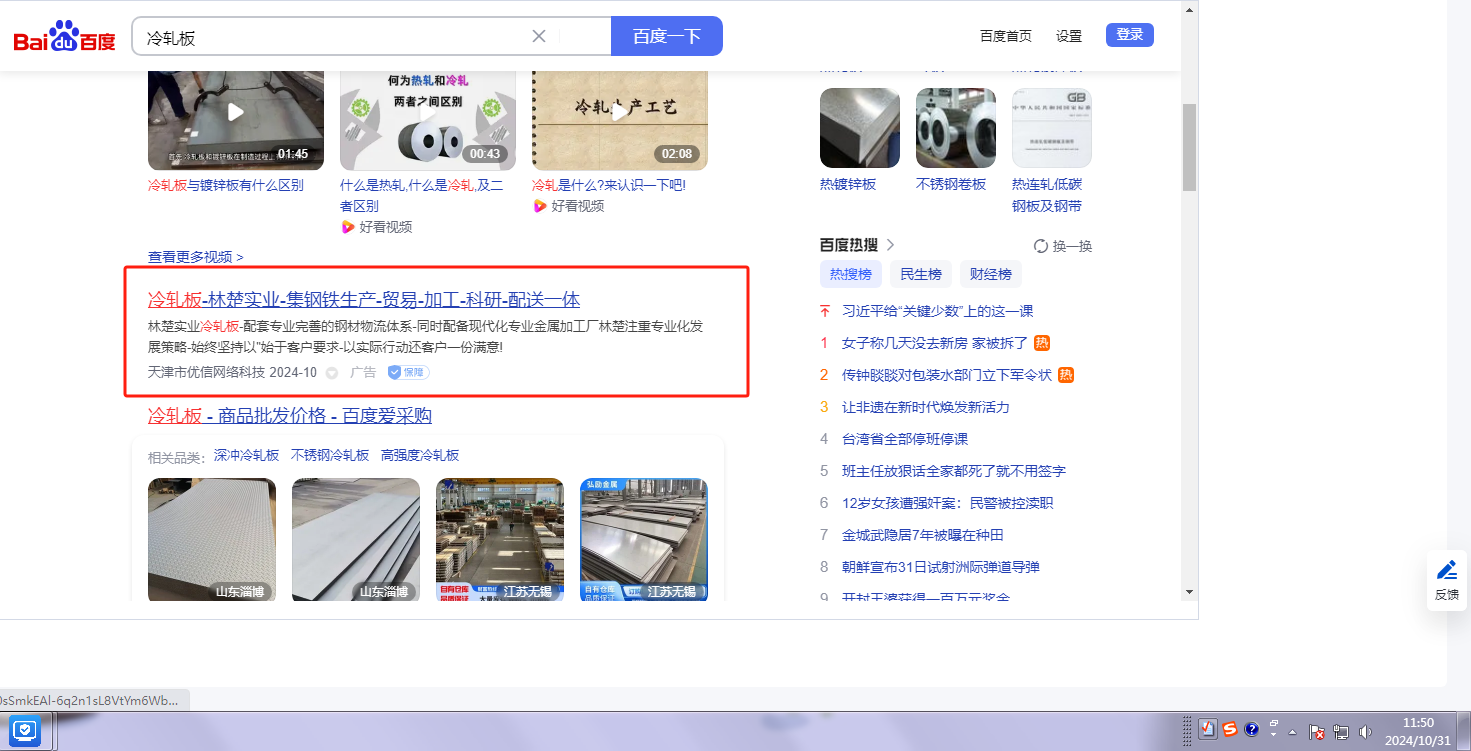The image size is (1471, 751).
Task: Switch to the 财经榜 tab
Action: [991, 274]
